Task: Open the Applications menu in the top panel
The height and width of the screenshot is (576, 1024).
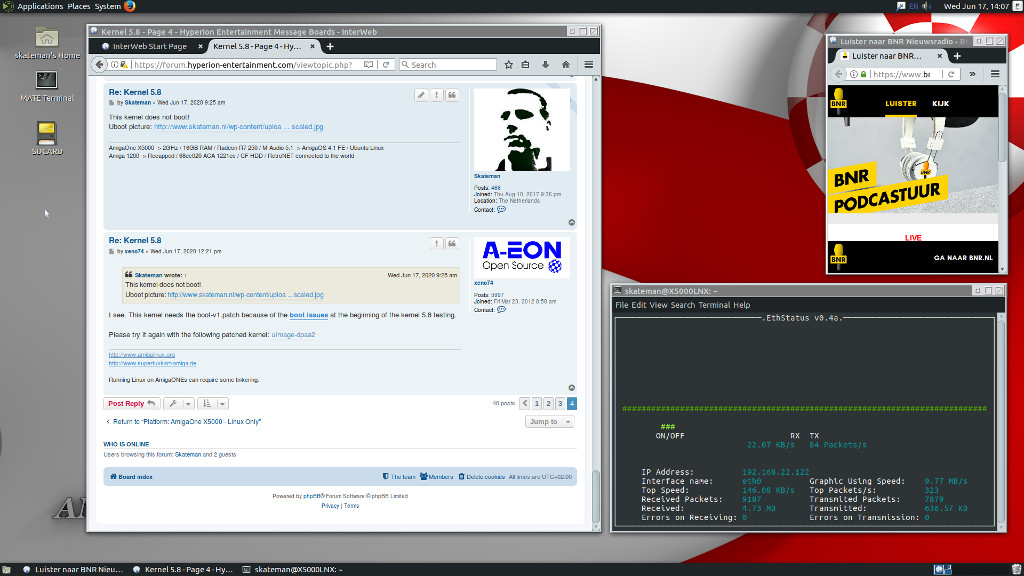Action: coord(40,6)
